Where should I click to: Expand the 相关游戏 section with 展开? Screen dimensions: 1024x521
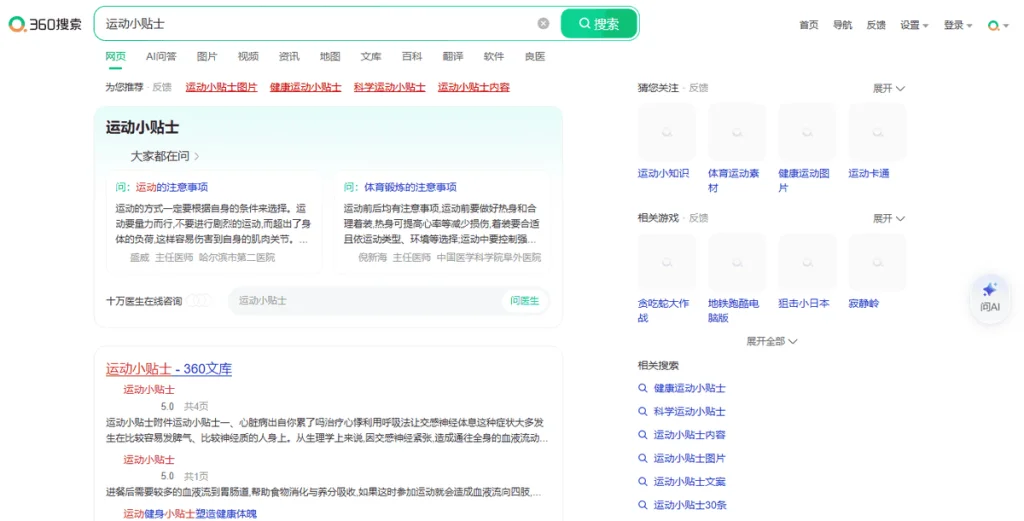pos(889,218)
